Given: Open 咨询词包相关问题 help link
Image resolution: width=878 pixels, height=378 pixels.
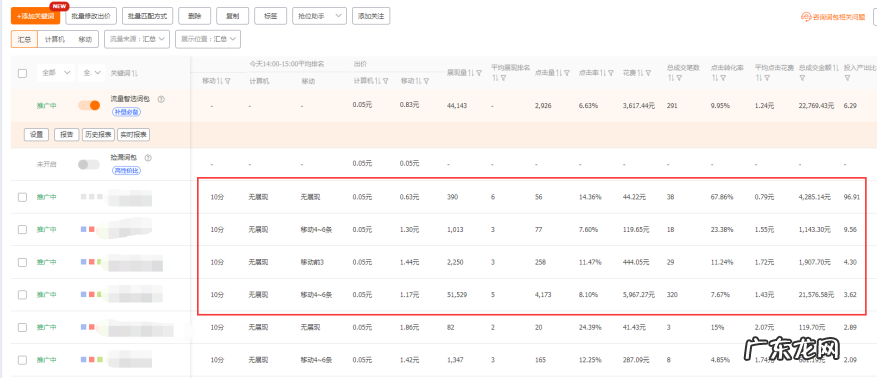Looking at the screenshot, I should click(x=838, y=17).
